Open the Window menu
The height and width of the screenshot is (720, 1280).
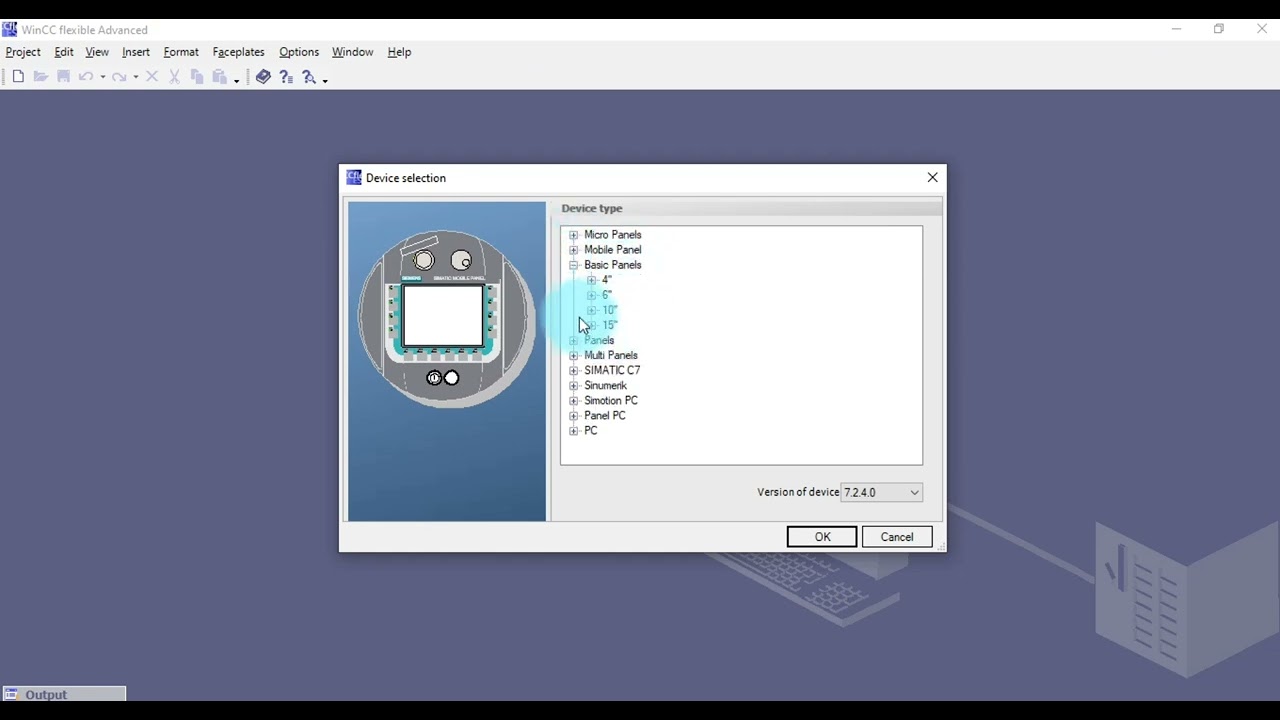(x=352, y=52)
